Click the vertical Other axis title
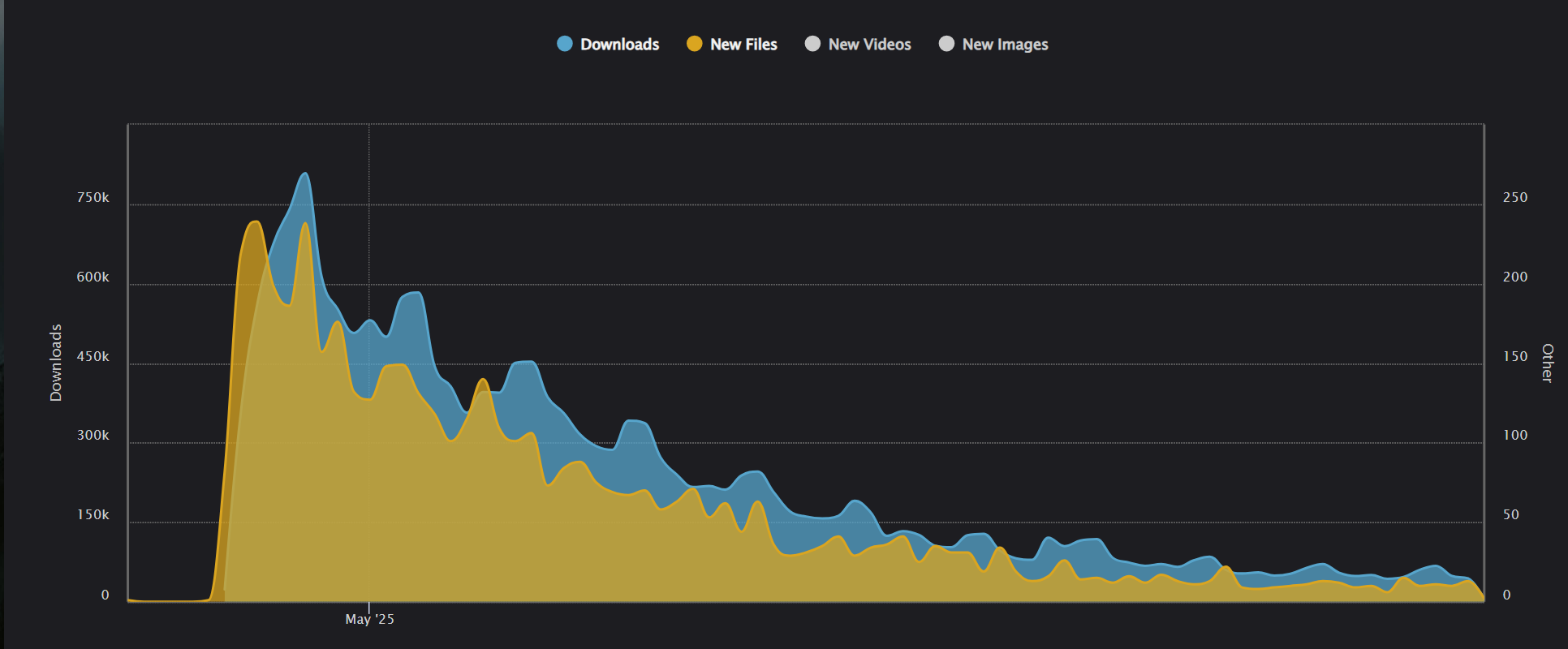 (1548, 363)
